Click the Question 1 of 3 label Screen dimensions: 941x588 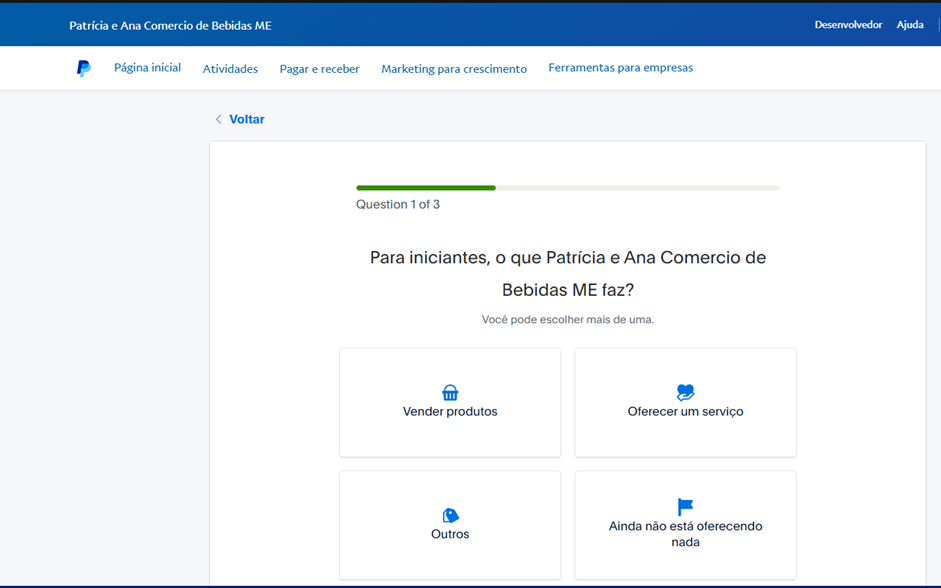coord(398,205)
